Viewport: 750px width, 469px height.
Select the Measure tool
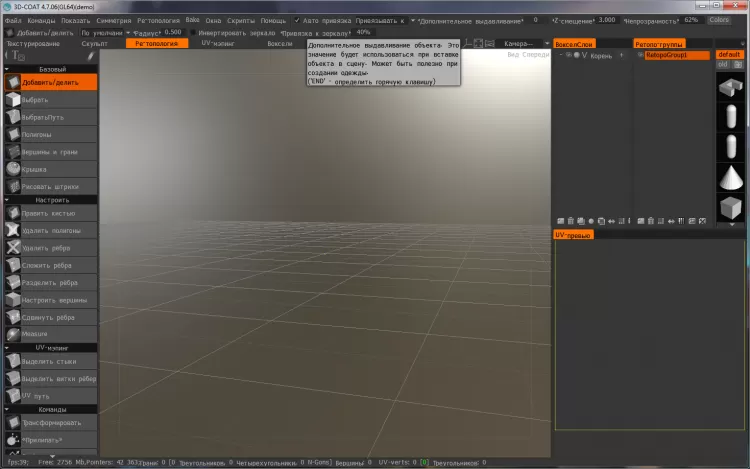coord(51,334)
